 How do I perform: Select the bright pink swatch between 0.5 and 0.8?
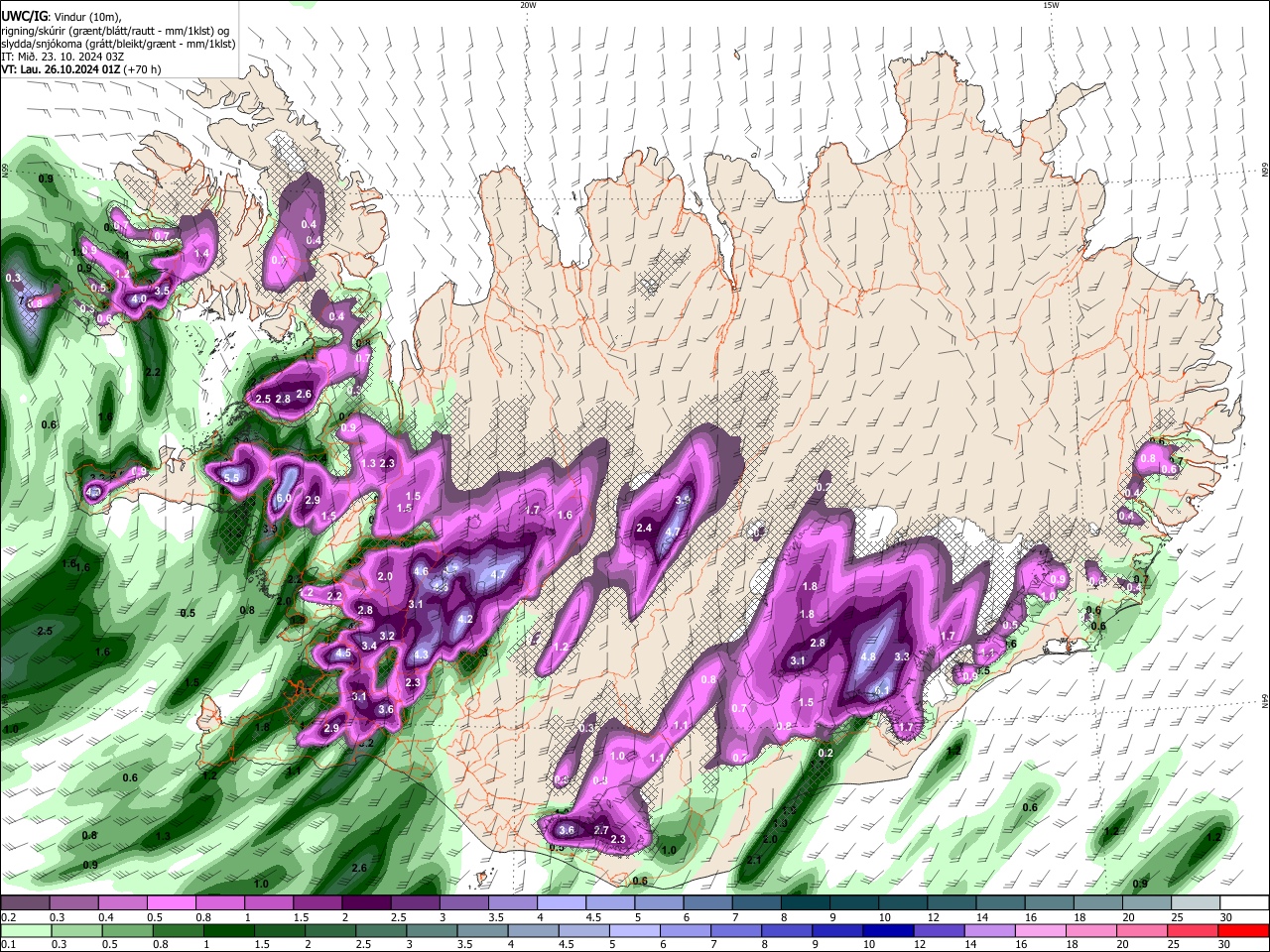(171, 902)
